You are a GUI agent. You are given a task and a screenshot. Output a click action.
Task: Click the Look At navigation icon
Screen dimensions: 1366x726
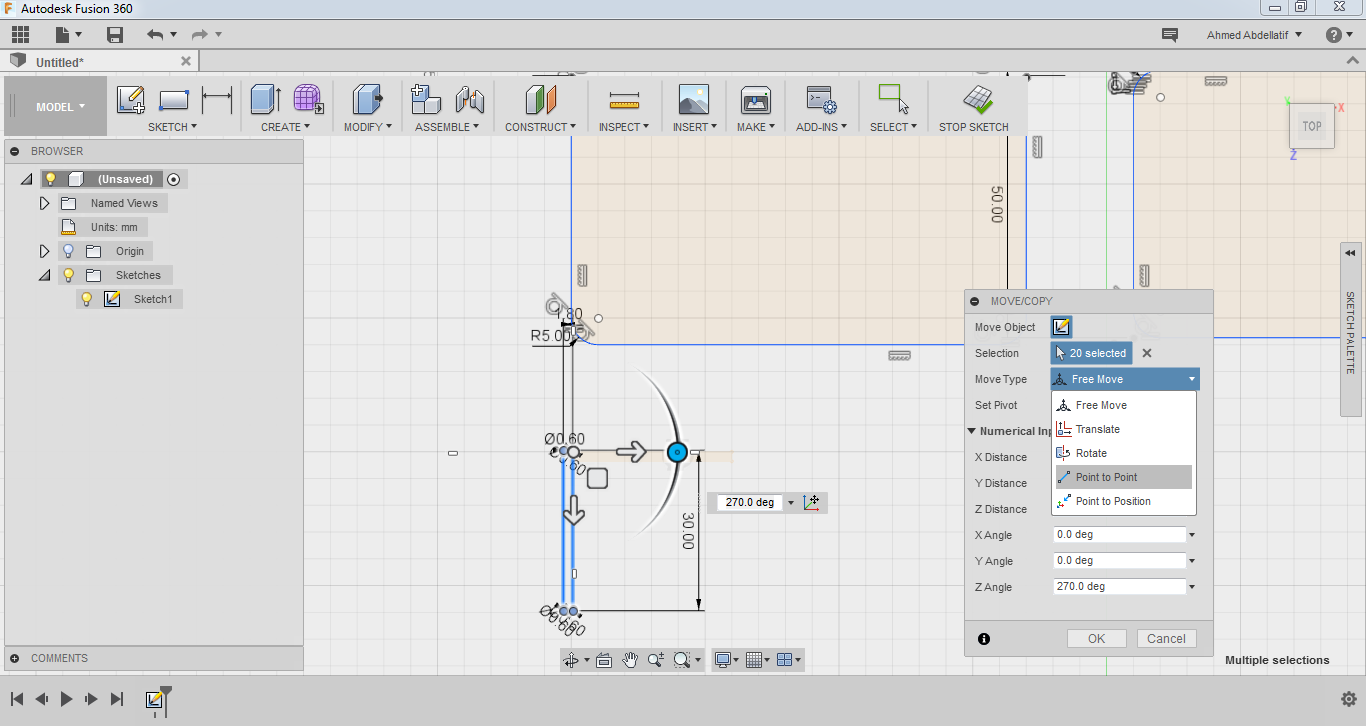click(x=604, y=660)
